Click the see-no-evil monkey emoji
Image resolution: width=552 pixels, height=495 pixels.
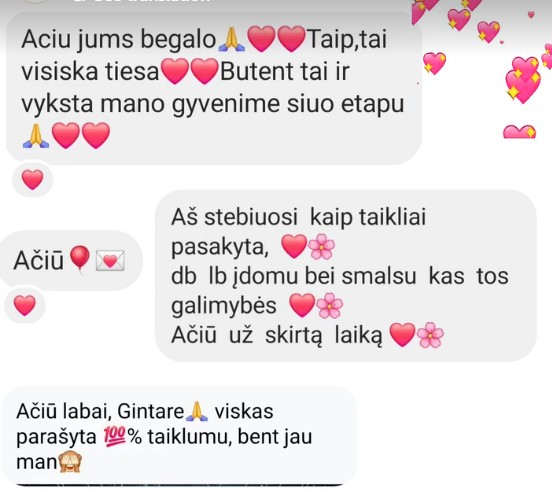coord(70,461)
